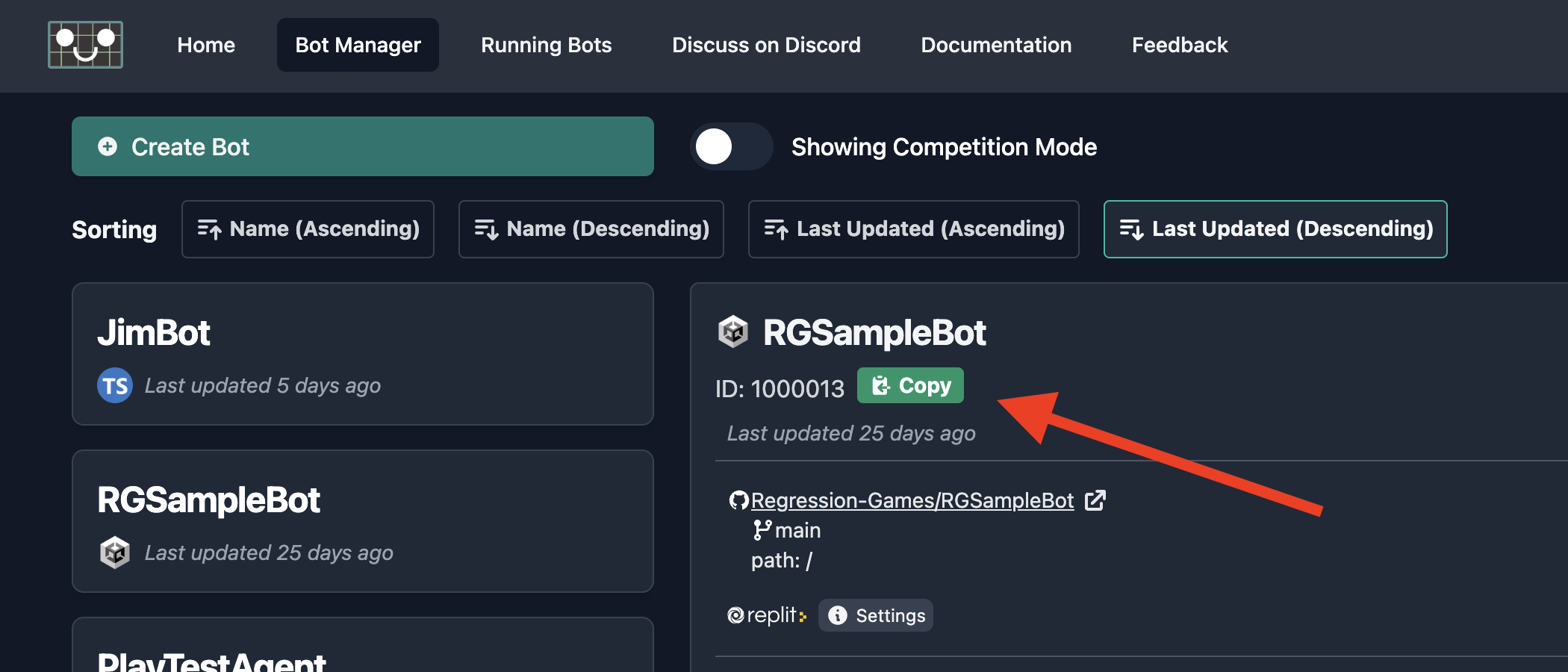The image size is (1568, 672).
Task: Click the Last Updated Ascending sort icon
Action: tap(776, 229)
